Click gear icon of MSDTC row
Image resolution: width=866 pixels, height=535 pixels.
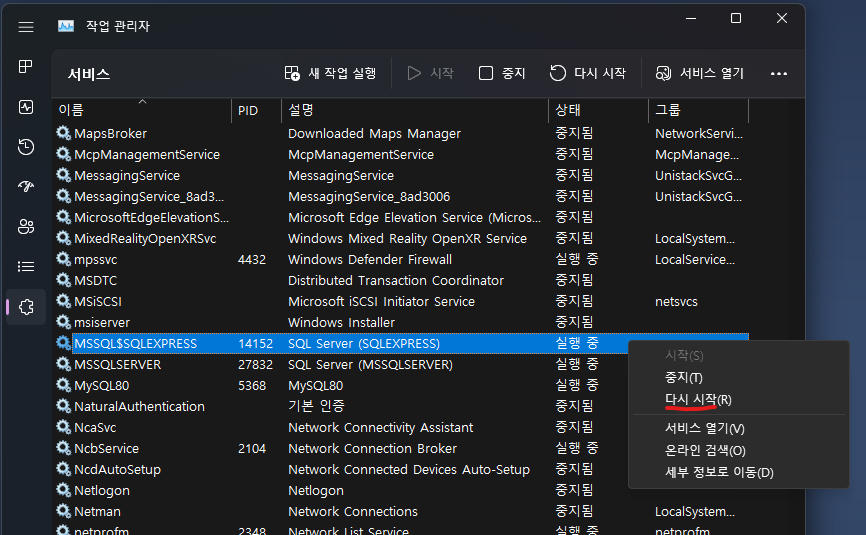(64, 280)
